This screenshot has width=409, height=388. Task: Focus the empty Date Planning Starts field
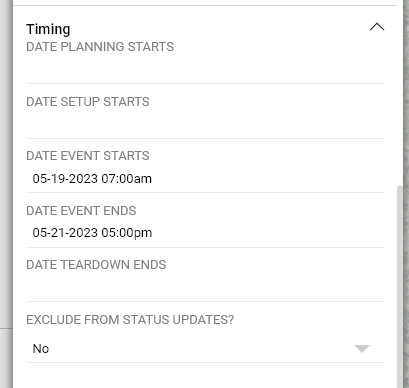click(205, 69)
